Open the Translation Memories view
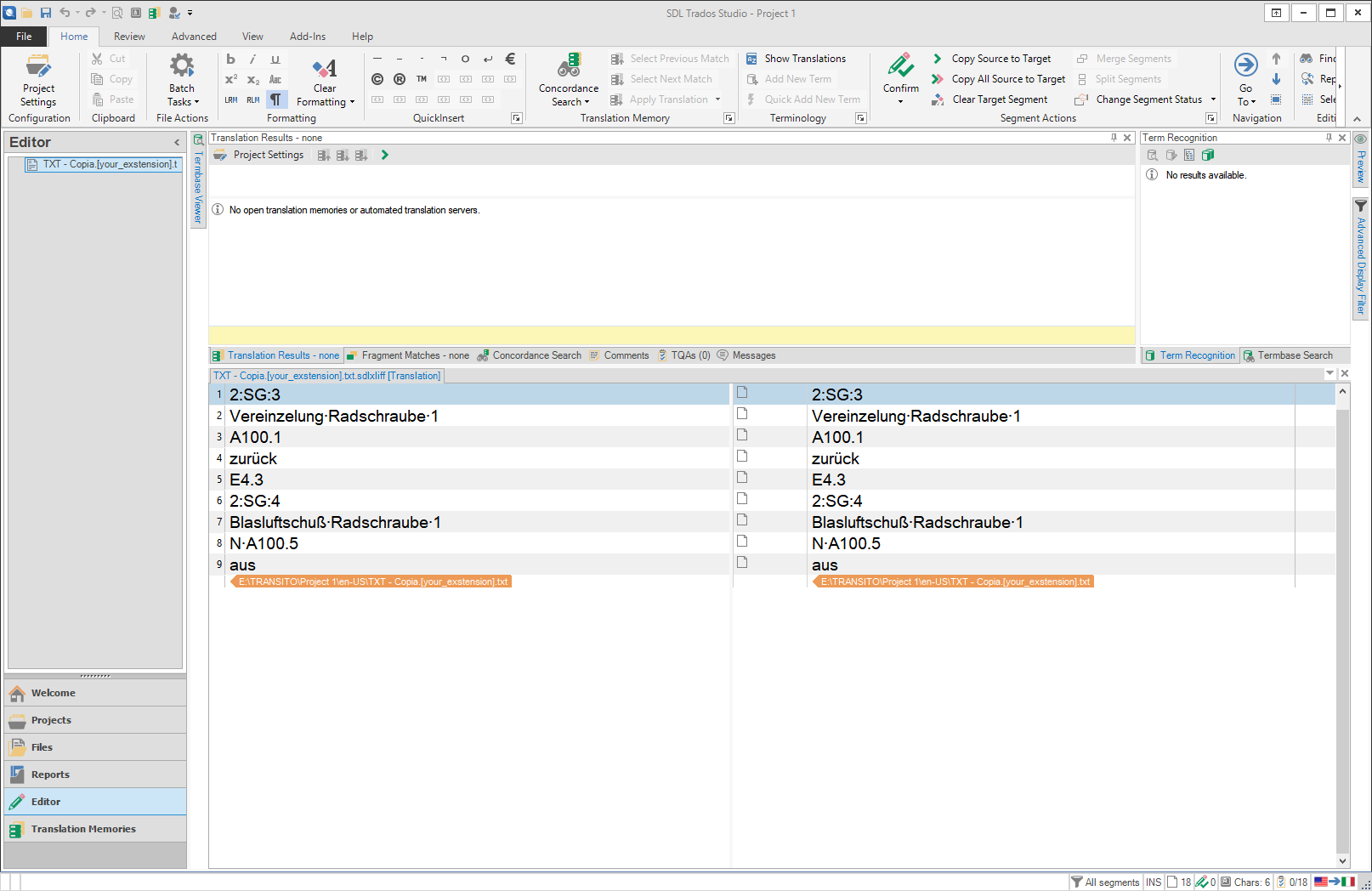The image size is (1372, 891). pos(95,829)
